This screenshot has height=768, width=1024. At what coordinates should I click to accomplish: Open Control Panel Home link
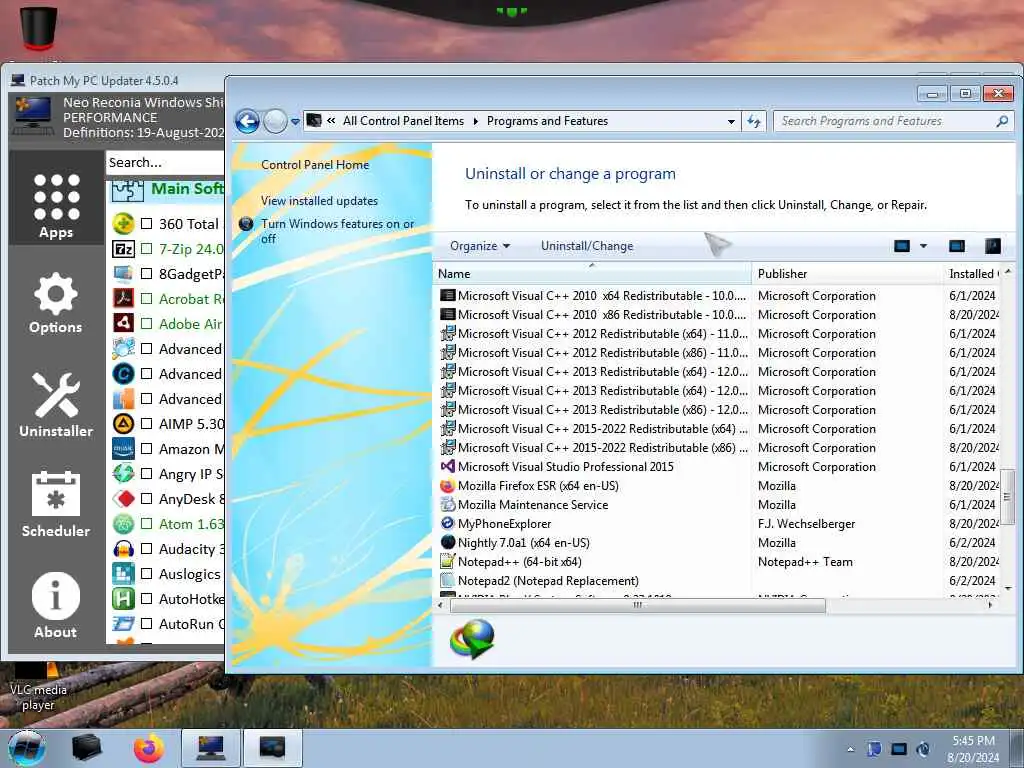pyautogui.click(x=315, y=165)
